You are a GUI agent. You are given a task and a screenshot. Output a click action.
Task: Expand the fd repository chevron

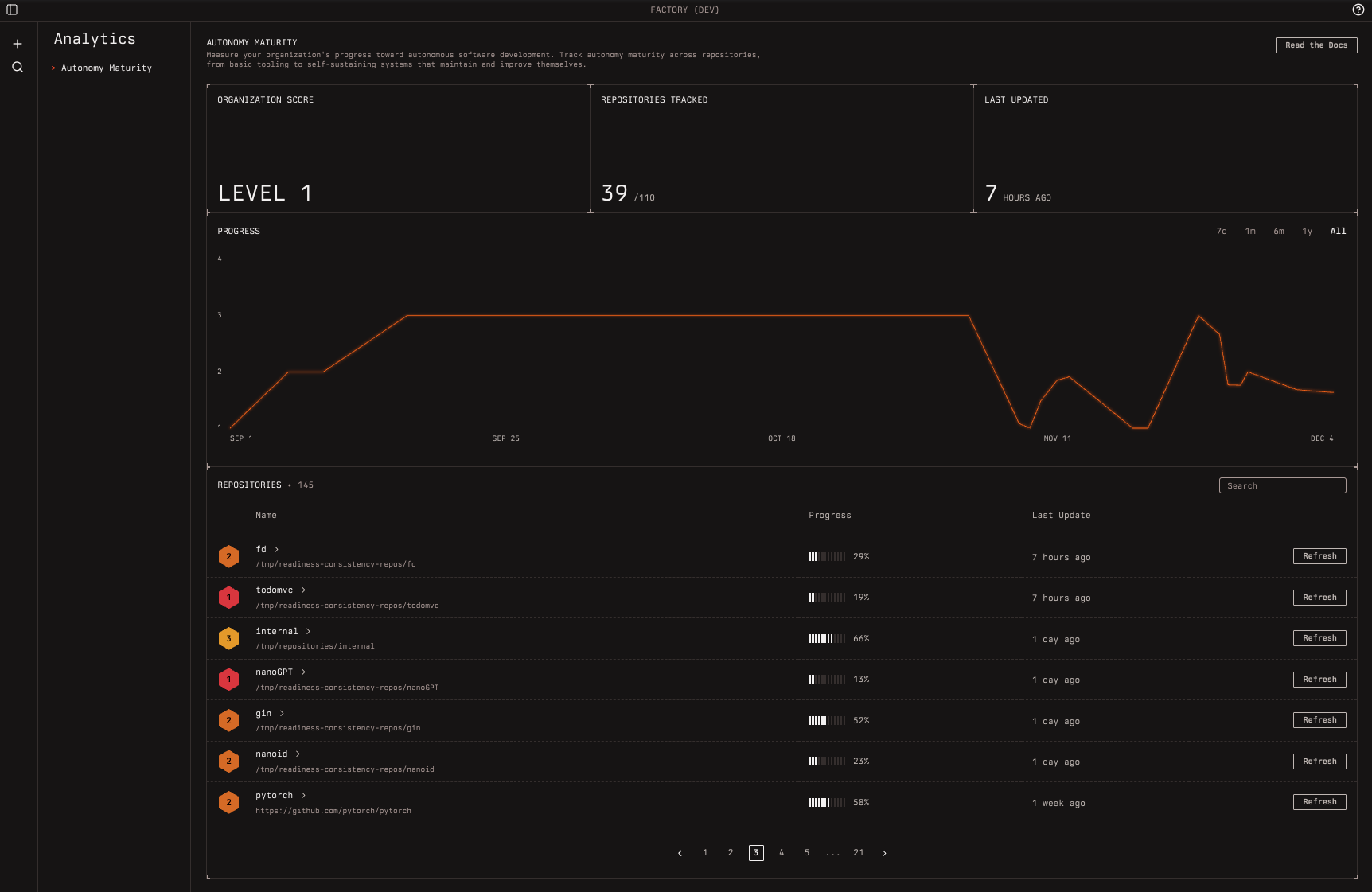(276, 549)
